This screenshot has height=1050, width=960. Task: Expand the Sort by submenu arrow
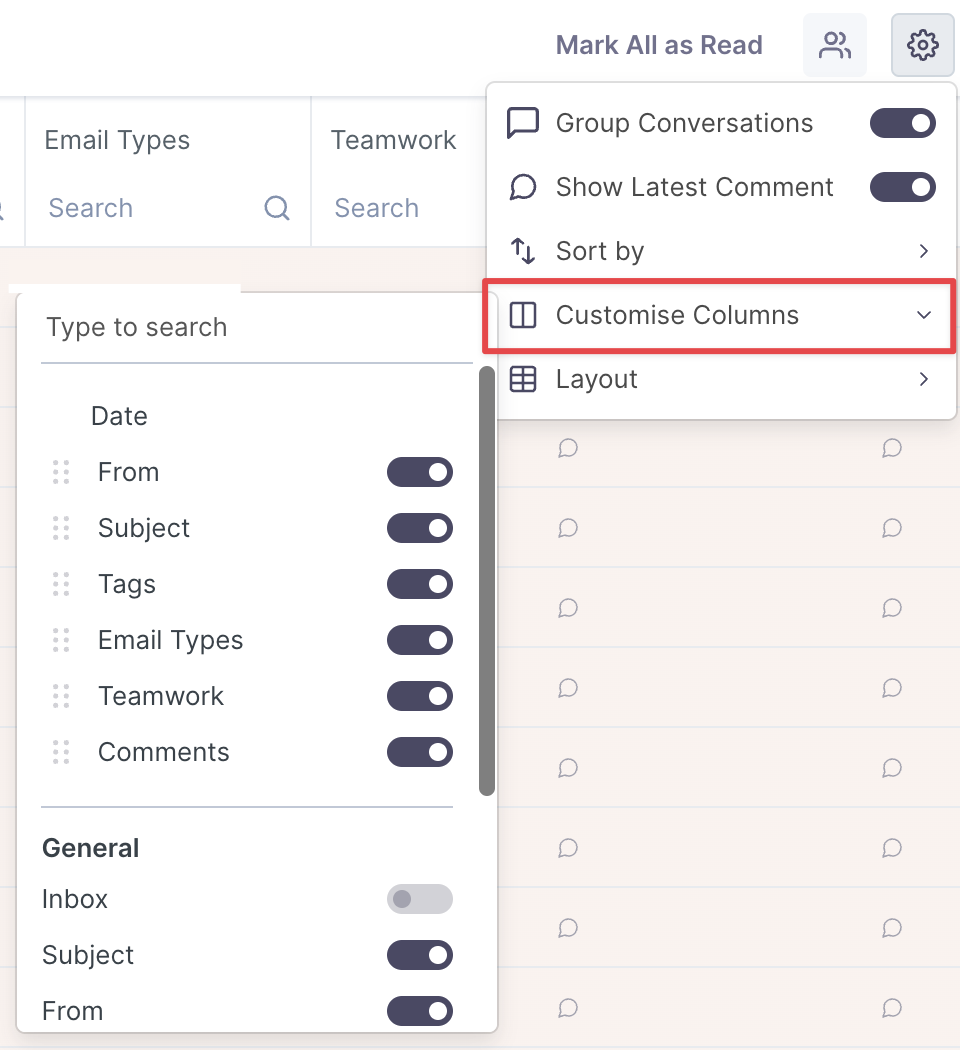924,251
